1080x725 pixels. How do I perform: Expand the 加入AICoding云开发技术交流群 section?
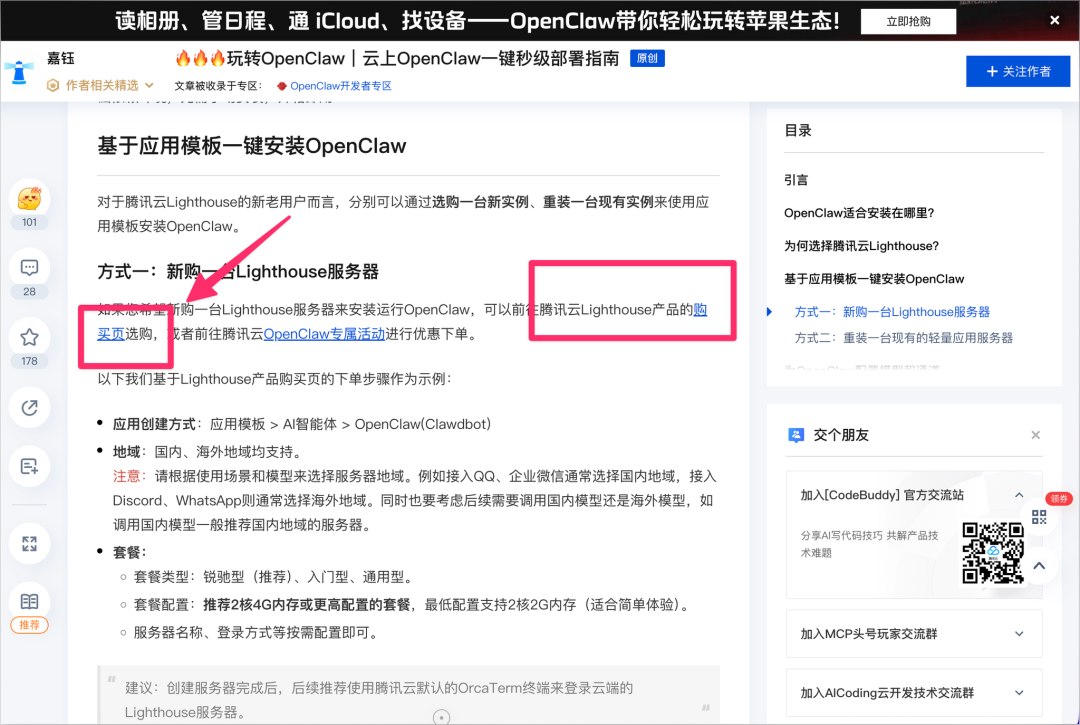[1019, 692]
